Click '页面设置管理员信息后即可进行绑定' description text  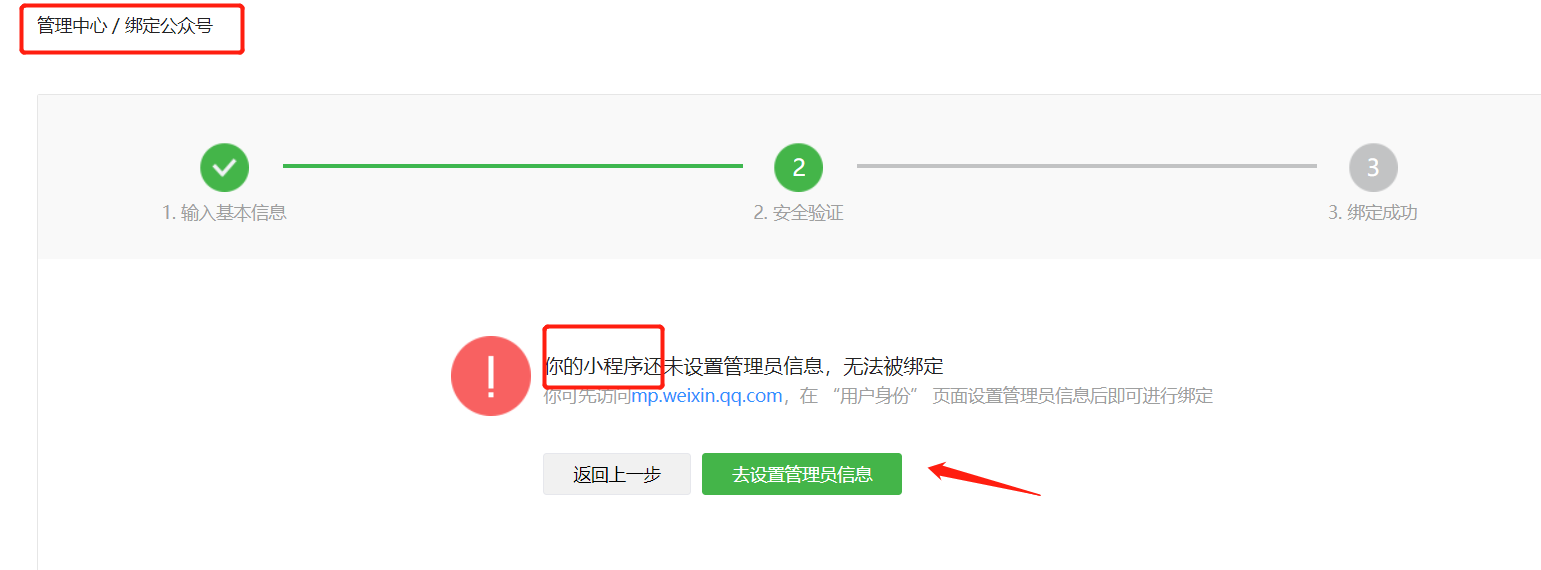pos(1073,396)
